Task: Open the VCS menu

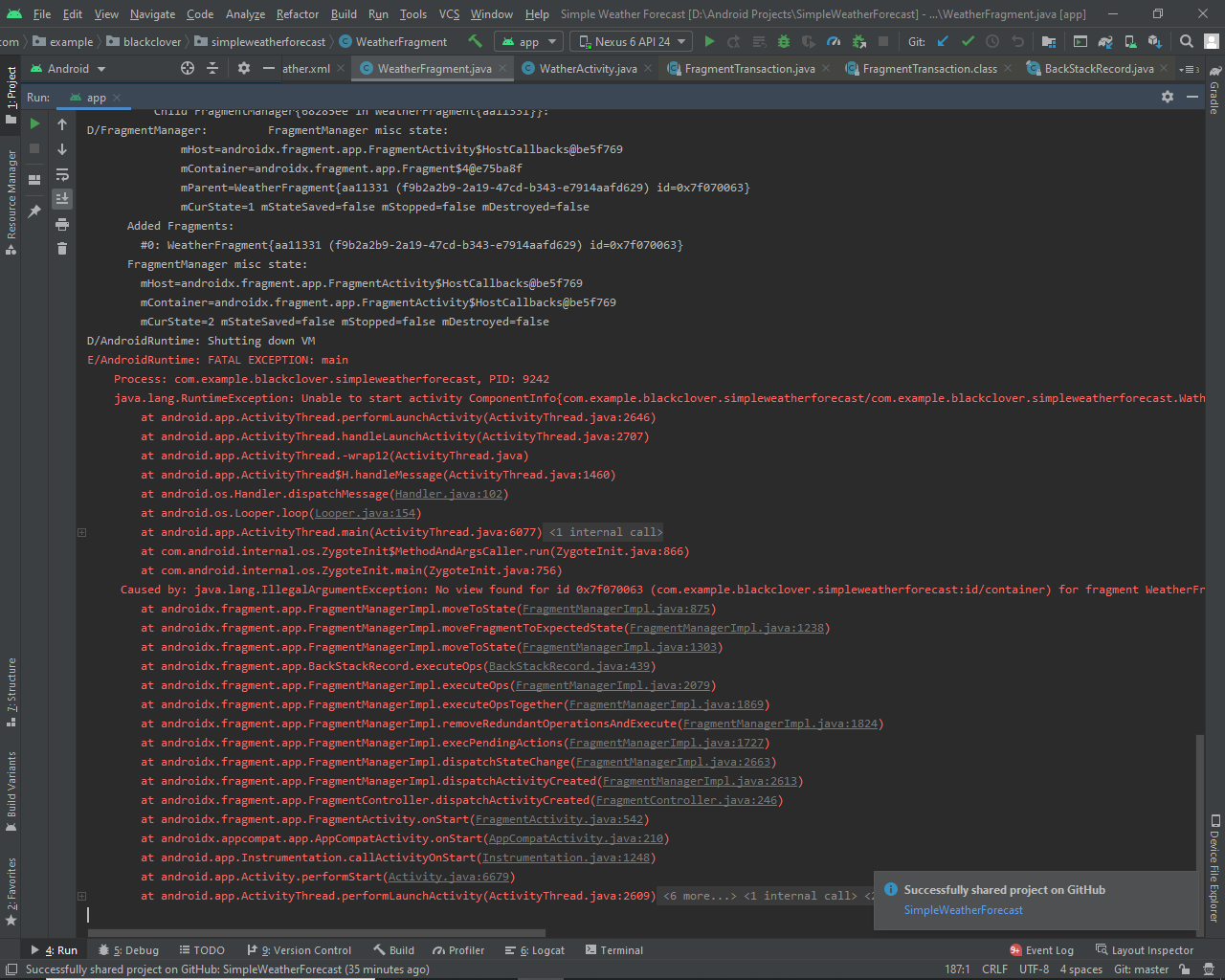Action: click(449, 13)
